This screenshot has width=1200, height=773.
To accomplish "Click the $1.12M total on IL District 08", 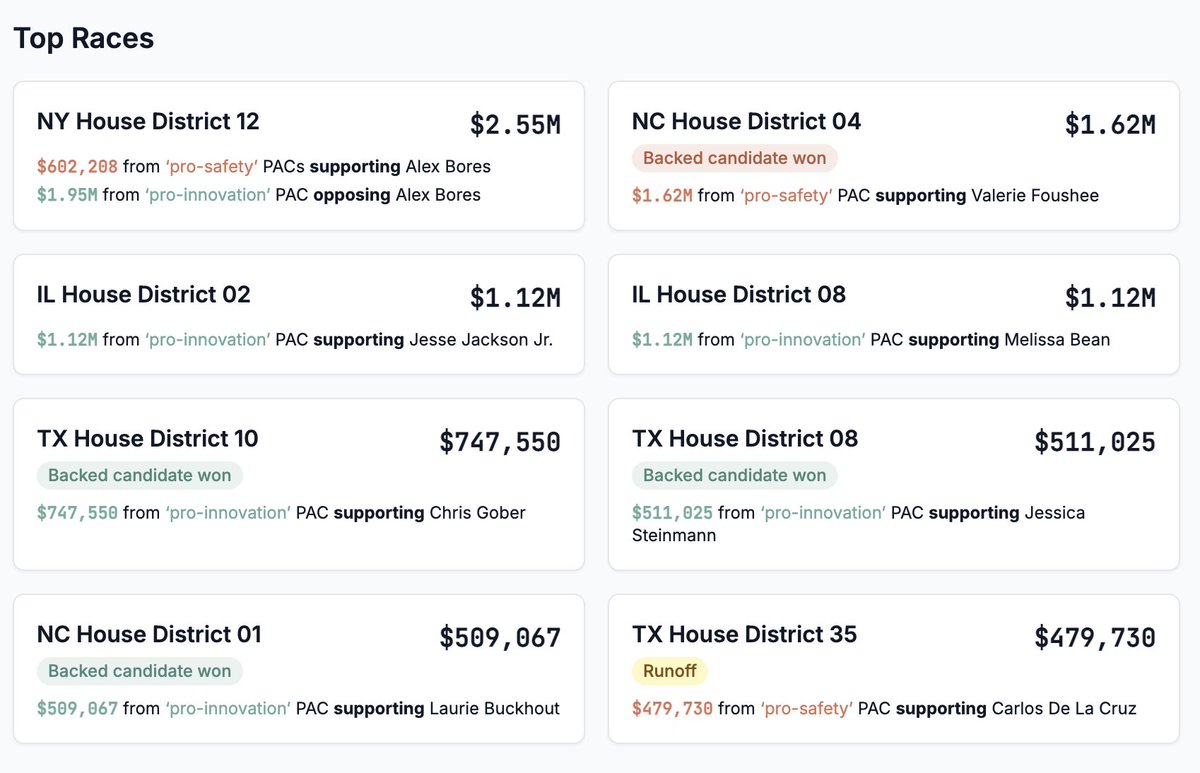I will 1110,298.
